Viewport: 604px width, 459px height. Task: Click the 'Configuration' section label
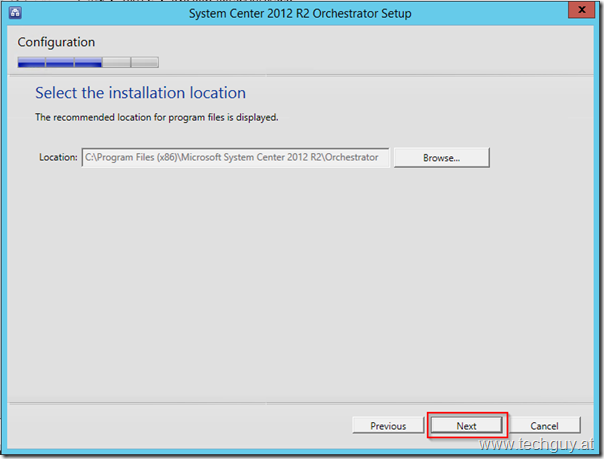click(x=56, y=42)
